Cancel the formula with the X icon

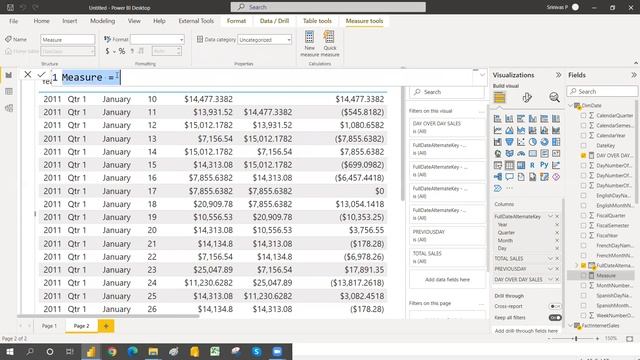pos(27,74)
